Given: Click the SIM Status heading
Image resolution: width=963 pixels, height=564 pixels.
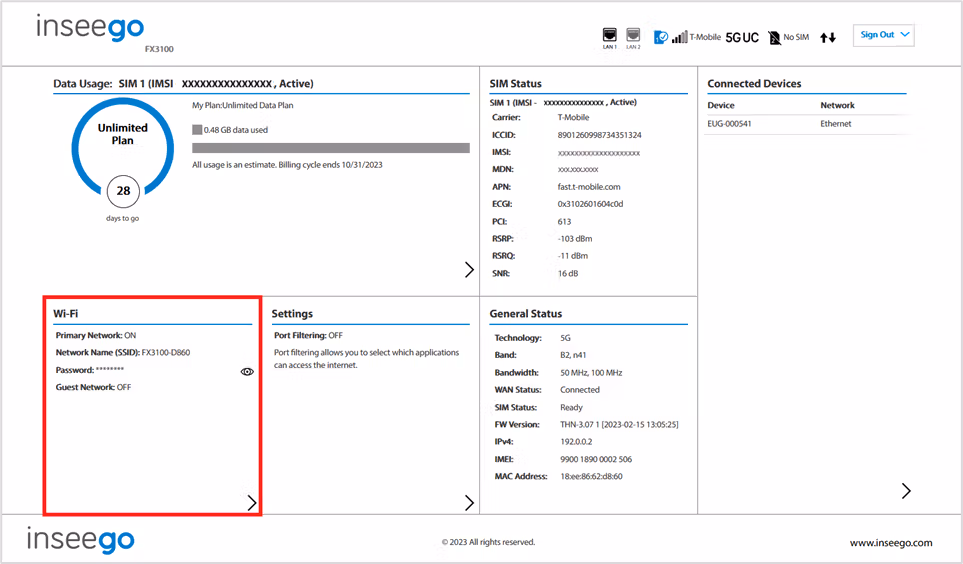Looking at the screenshot, I should 516,84.
